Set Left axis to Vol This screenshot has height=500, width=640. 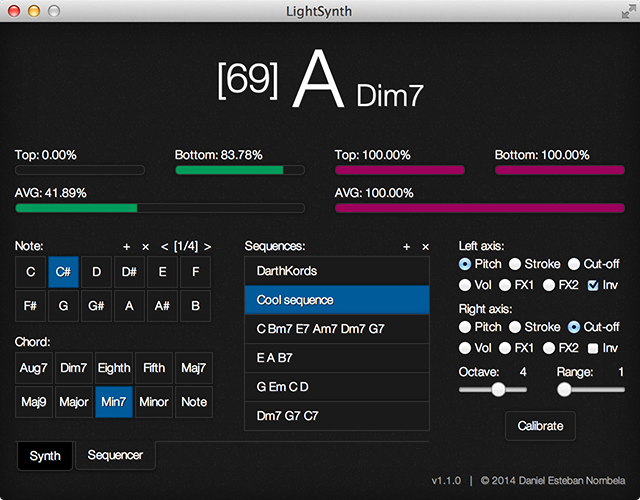[x=465, y=285]
